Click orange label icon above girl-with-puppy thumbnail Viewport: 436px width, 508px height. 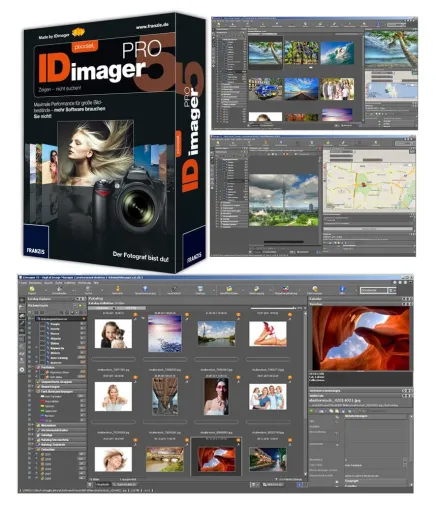[x=135, y=315]
